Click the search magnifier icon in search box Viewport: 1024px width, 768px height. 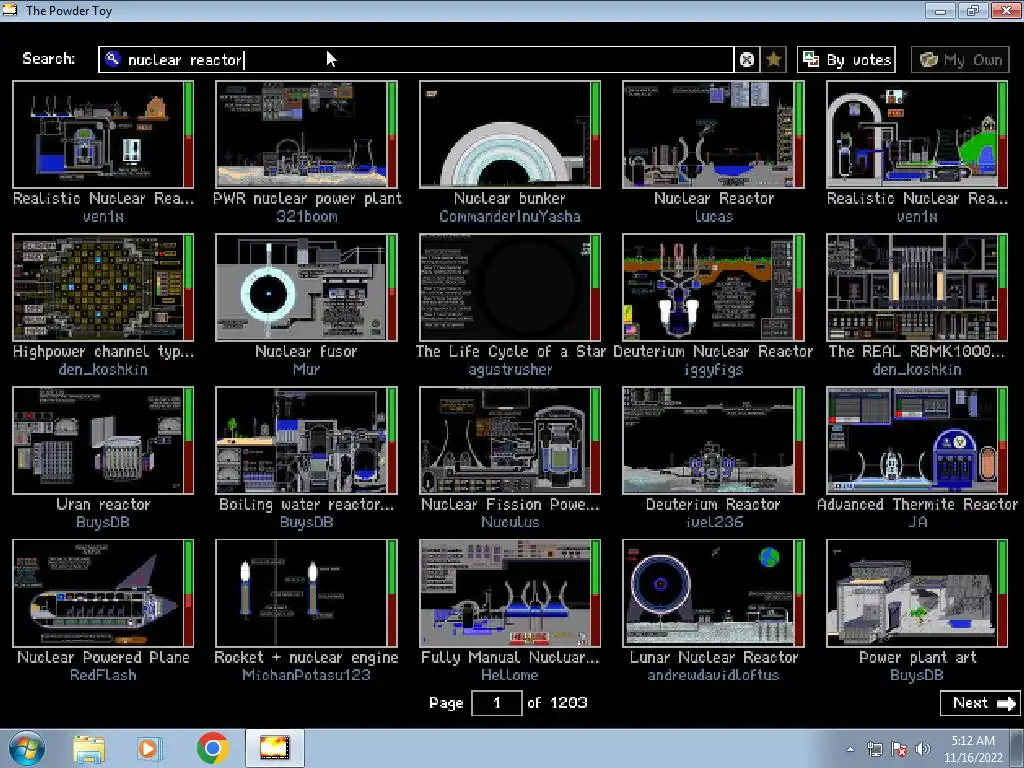coord(113,59)
